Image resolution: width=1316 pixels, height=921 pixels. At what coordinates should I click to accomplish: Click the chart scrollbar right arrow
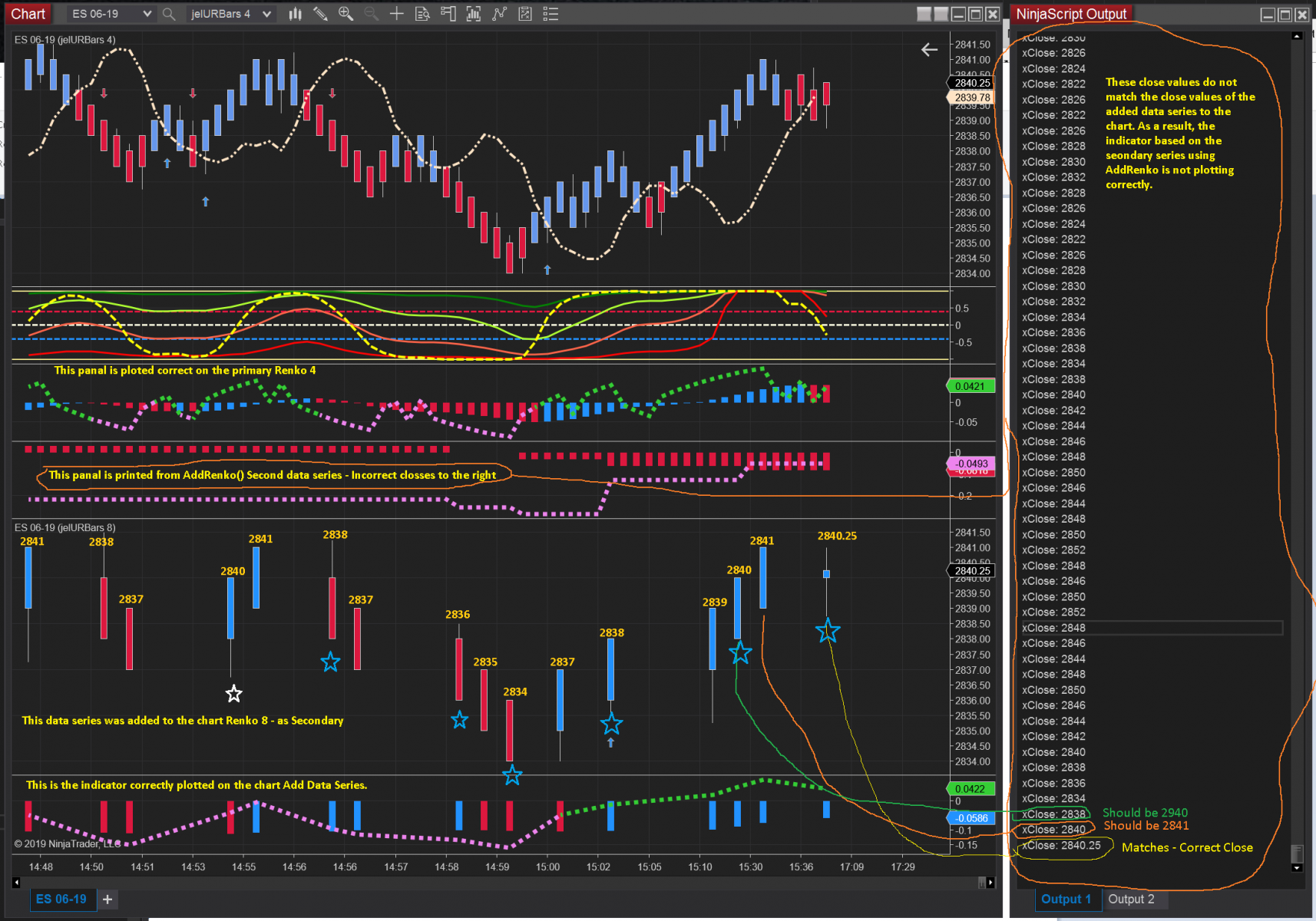[x=990, y=883]
